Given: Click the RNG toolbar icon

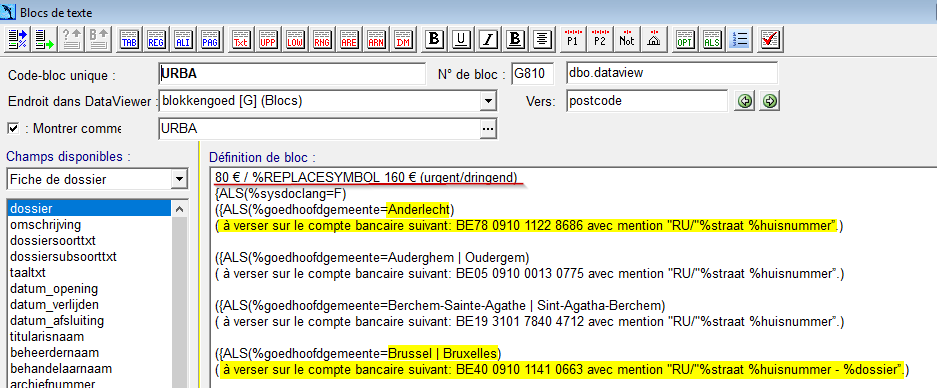Looking at the screenshot, I should [321, 39].
